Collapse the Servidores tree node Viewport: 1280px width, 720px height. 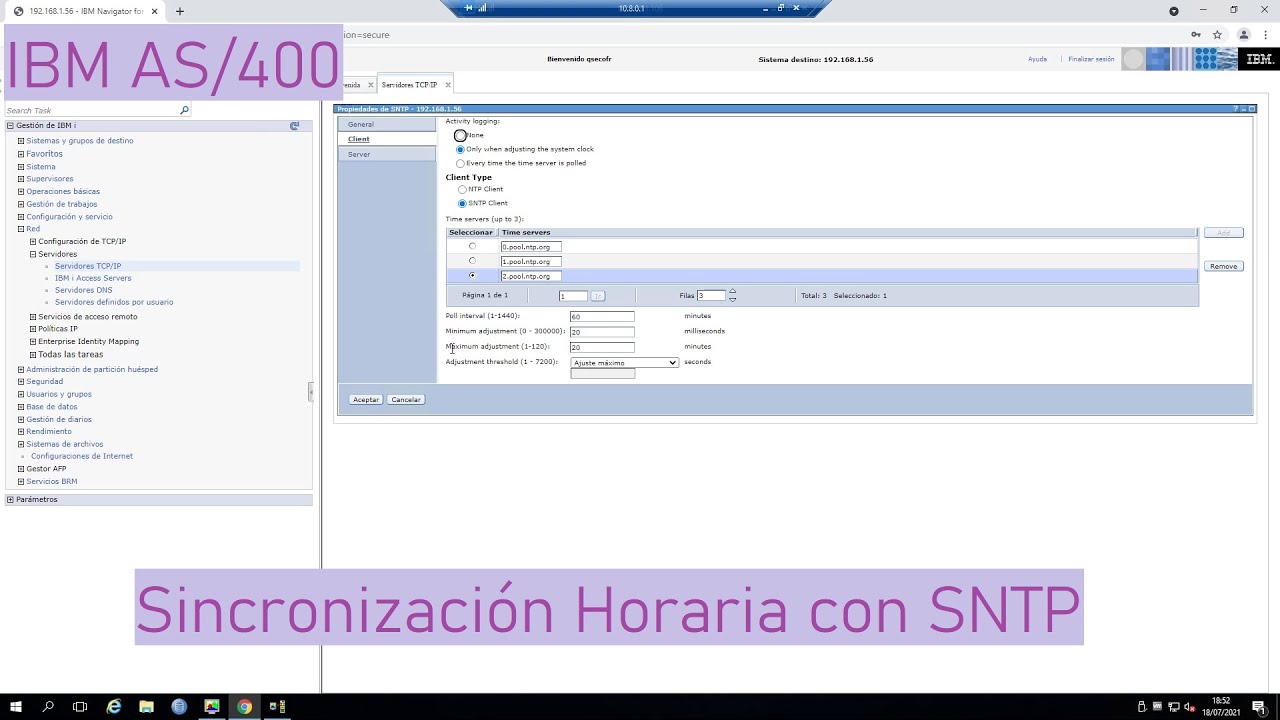click(32, 254)
